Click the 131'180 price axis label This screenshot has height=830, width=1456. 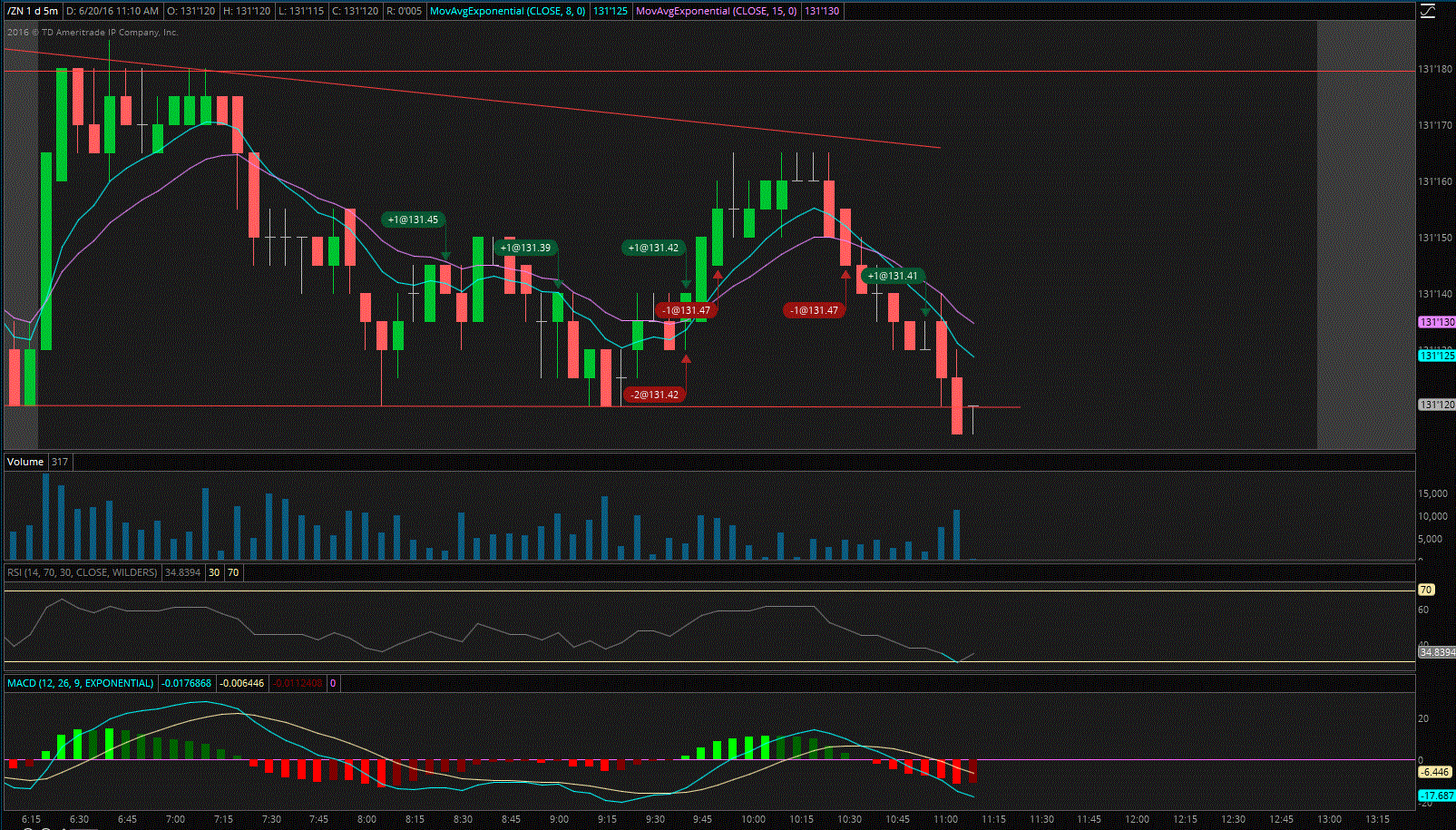[x=1436, y=69]
